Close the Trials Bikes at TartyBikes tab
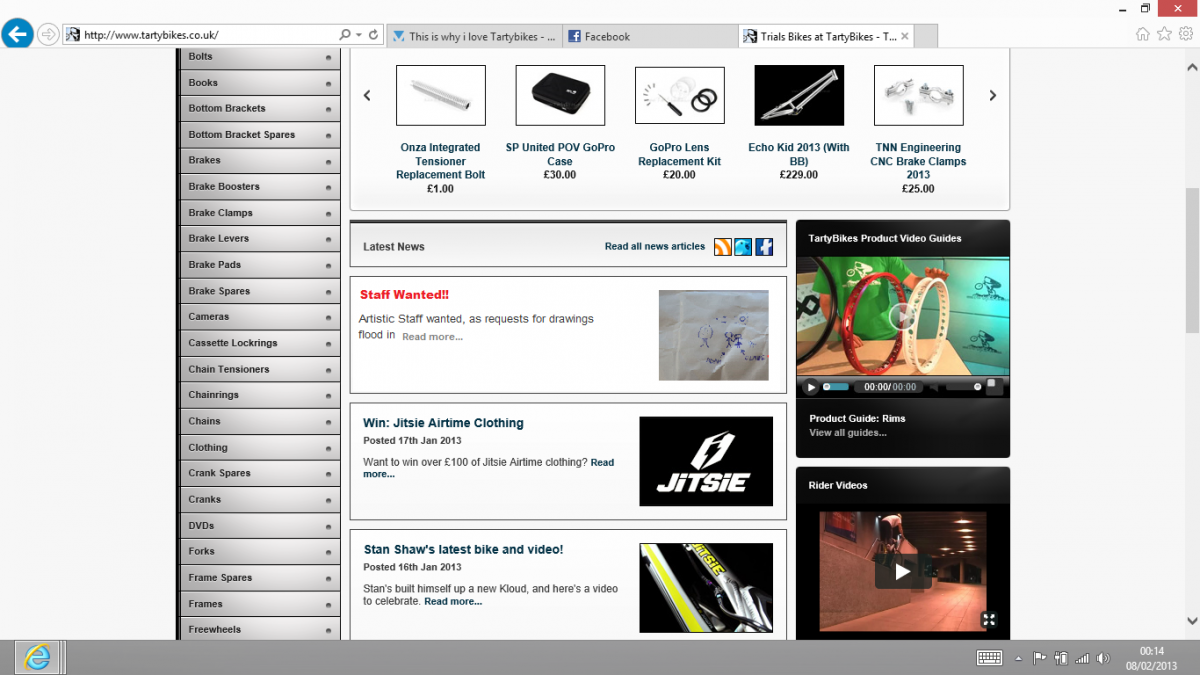This screenshot has height=675, width=1200. (x=905, y=36)
